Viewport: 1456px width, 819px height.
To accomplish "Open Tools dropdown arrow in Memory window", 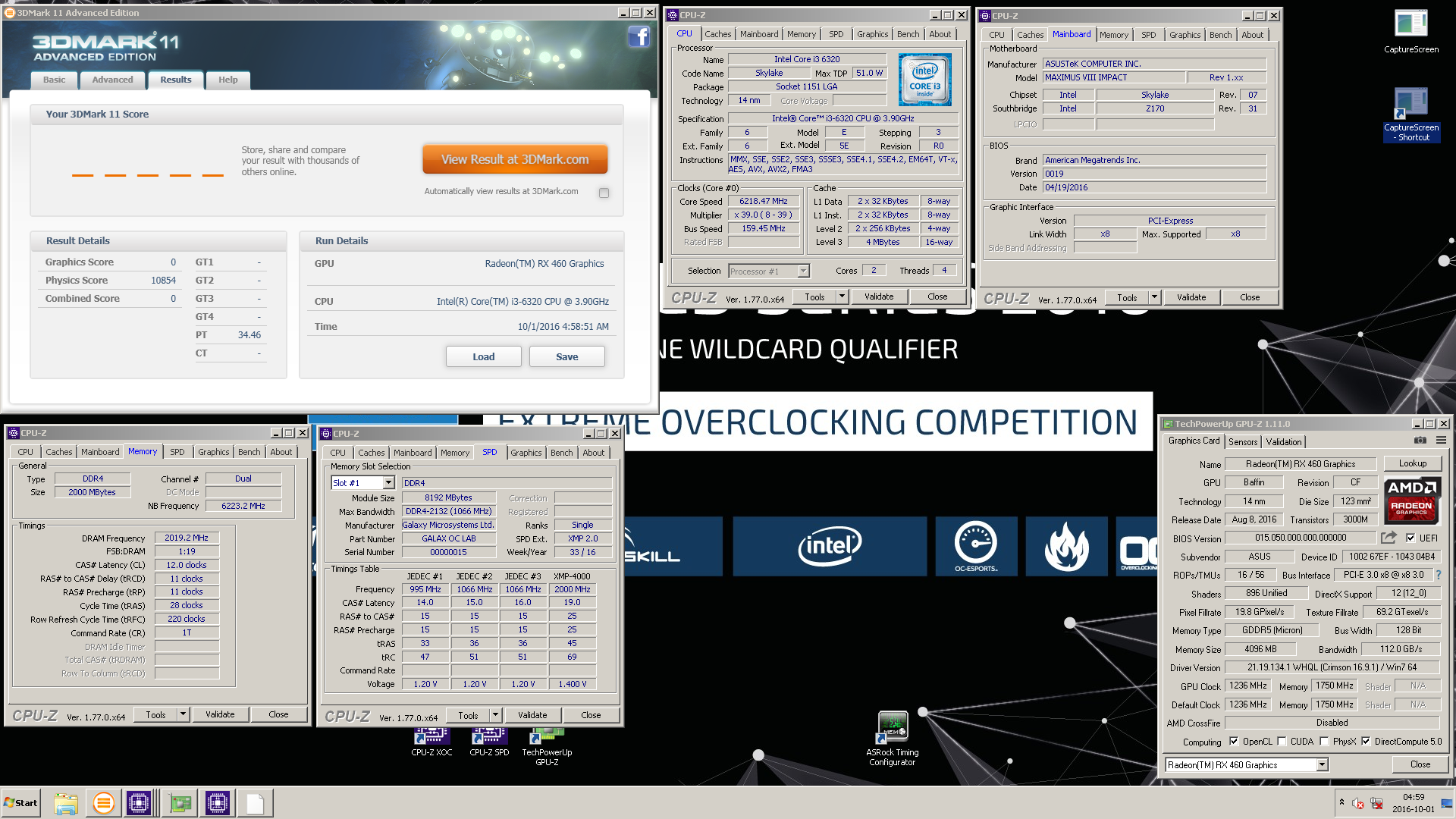I will tap(183, 714).
